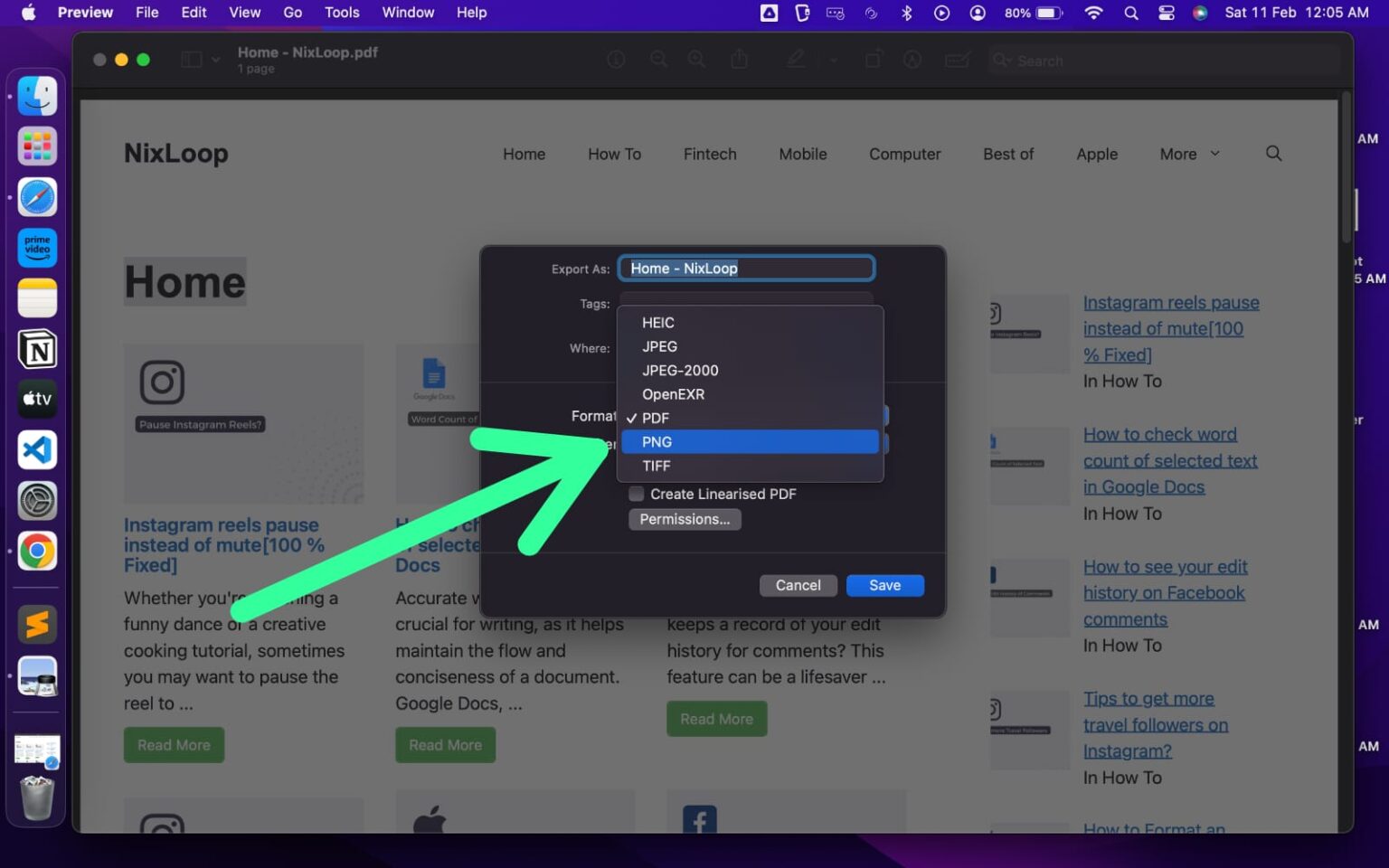Viewport: 1389px width, 868px height.
Task: Activate Siri from the menu bar
Action: (x=1200, y=13)
